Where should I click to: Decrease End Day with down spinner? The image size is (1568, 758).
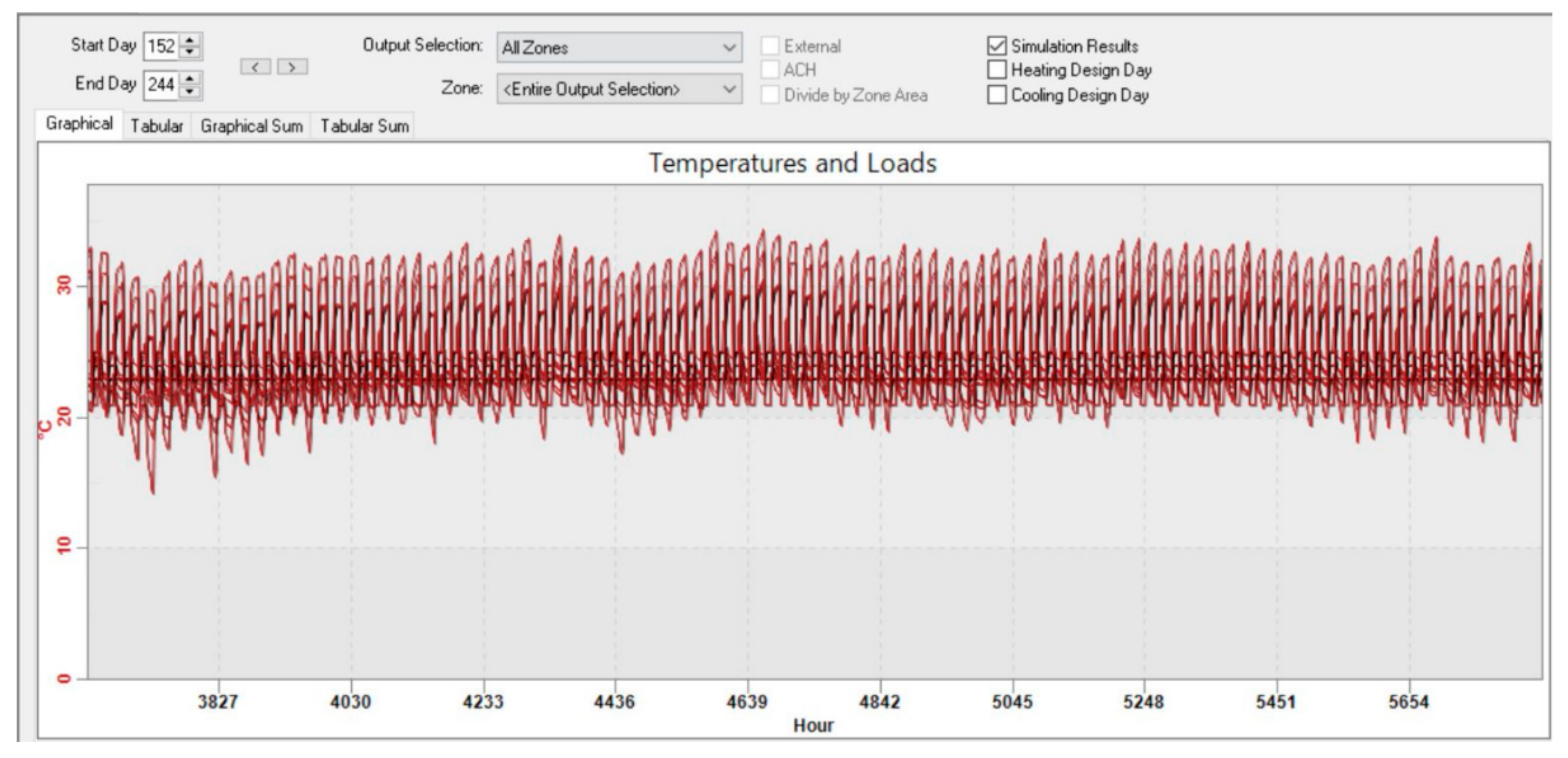click(190, 91)
